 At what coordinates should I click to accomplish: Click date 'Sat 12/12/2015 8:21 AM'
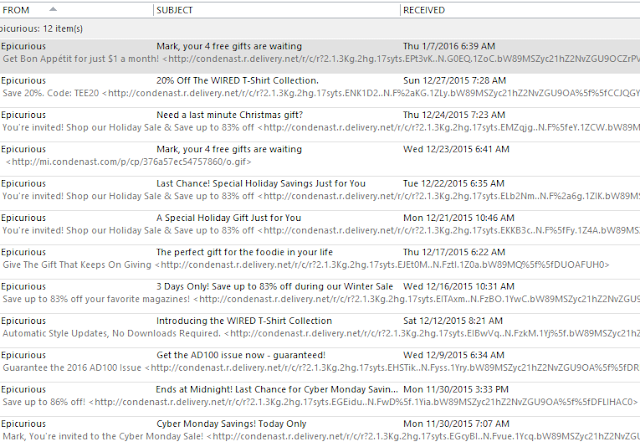pyautogui.click(x=453, y=320)
